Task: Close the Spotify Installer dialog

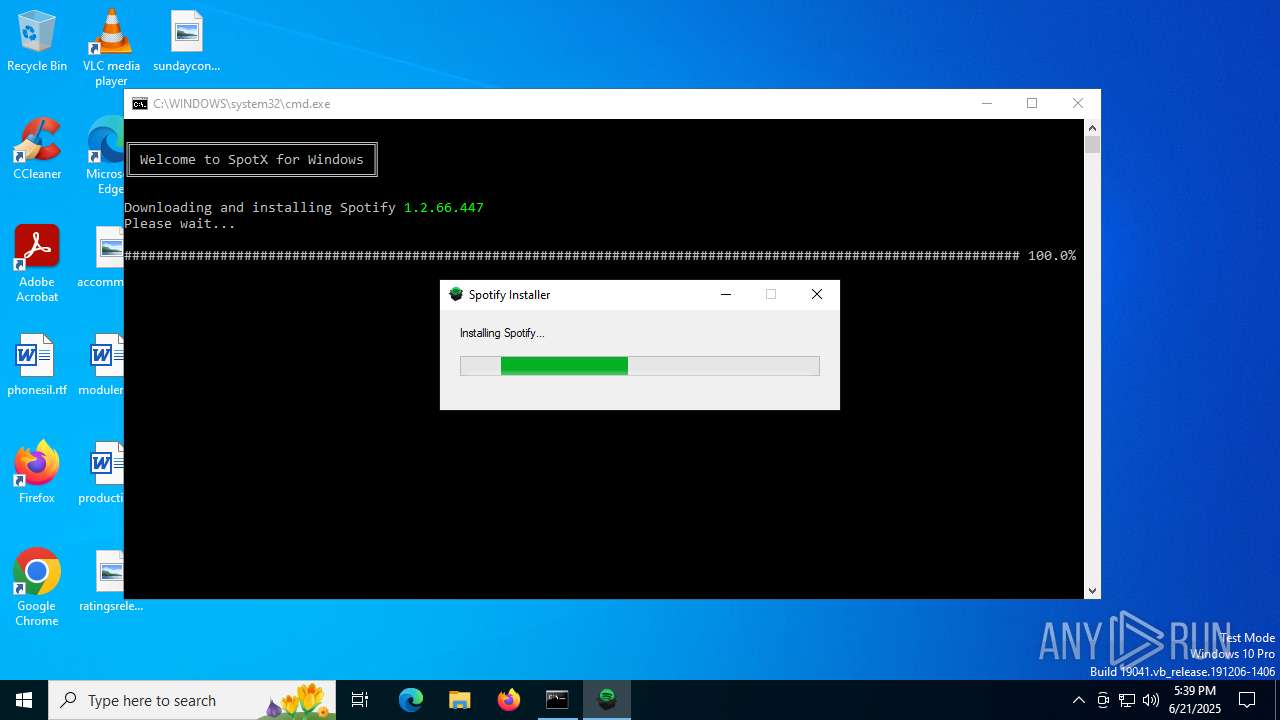Action: click(817, 294)
